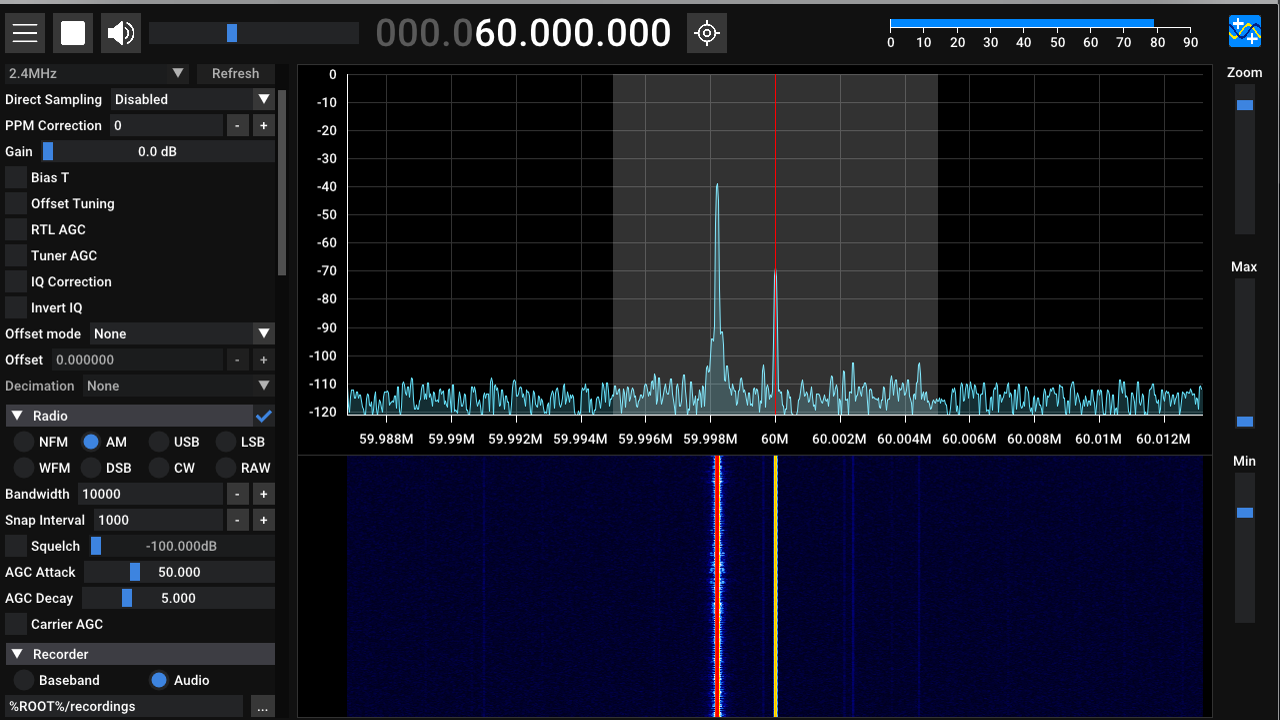The width and height of the screenshot is (1280, 720).
Task: Open the Offset mode dropdown
Action: coord(182,333)
